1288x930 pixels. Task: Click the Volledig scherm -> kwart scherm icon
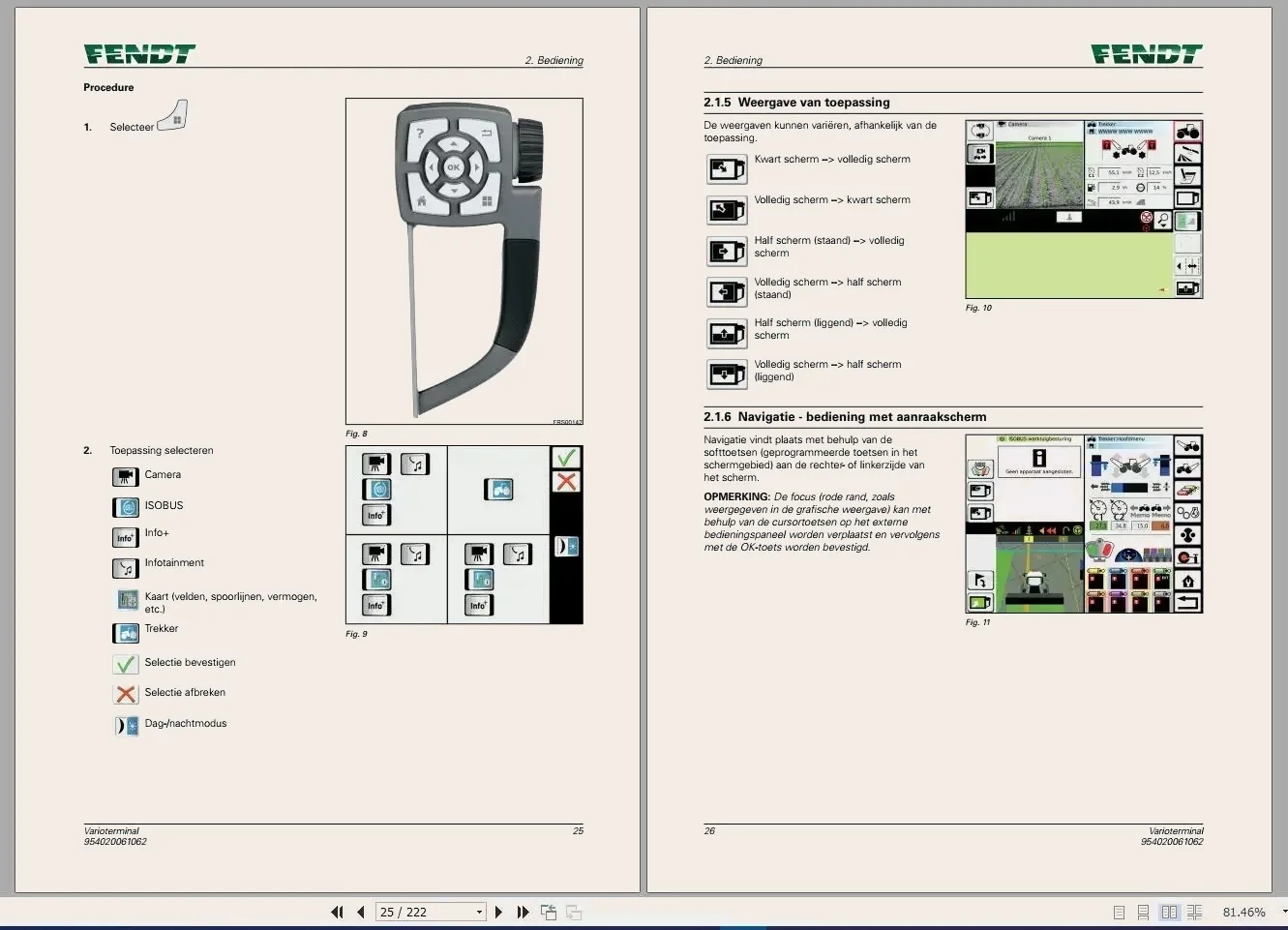pos(727,209)
